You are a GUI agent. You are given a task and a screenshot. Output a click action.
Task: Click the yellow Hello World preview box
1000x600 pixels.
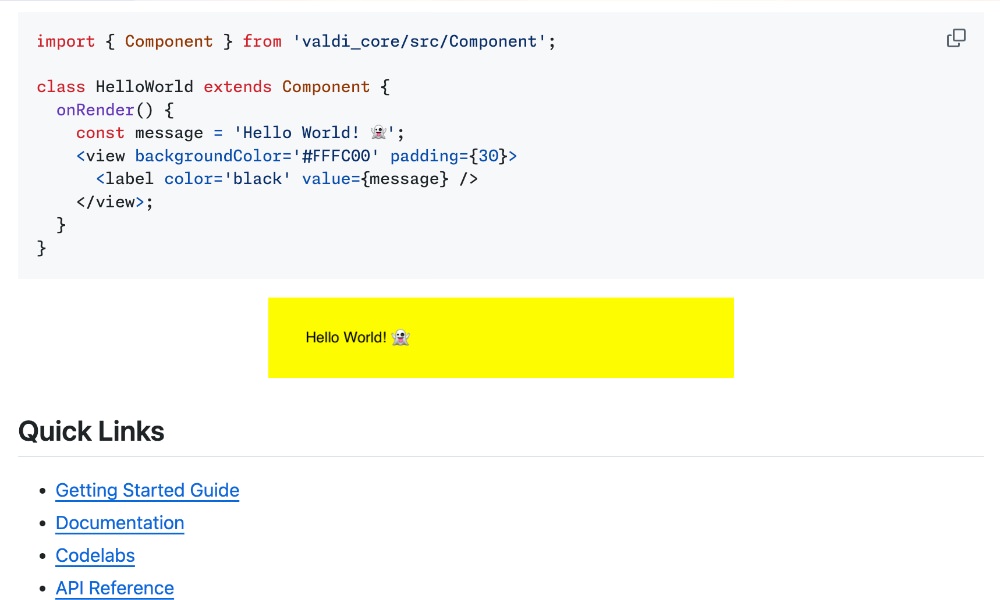point(500,337)
